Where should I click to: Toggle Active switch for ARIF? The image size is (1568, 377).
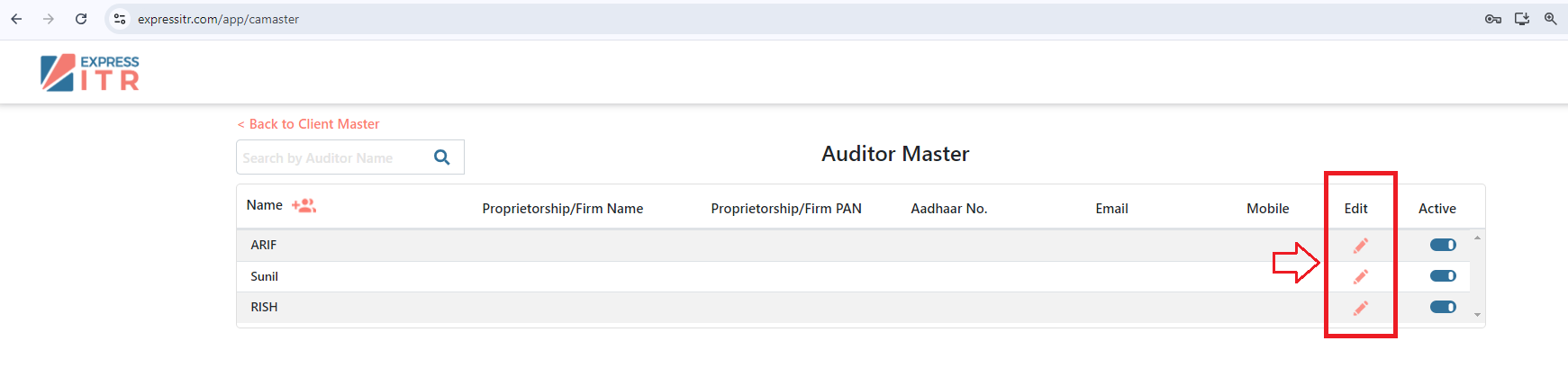[1443, 245]
